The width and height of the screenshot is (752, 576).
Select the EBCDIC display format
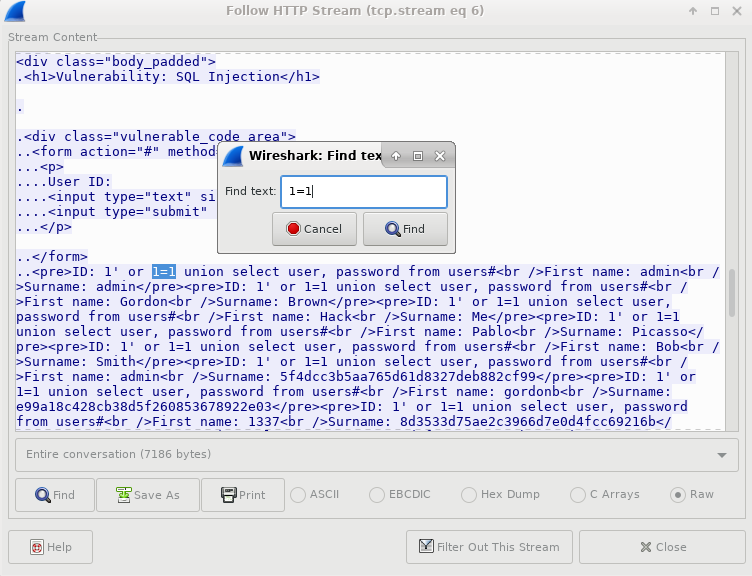377,495
